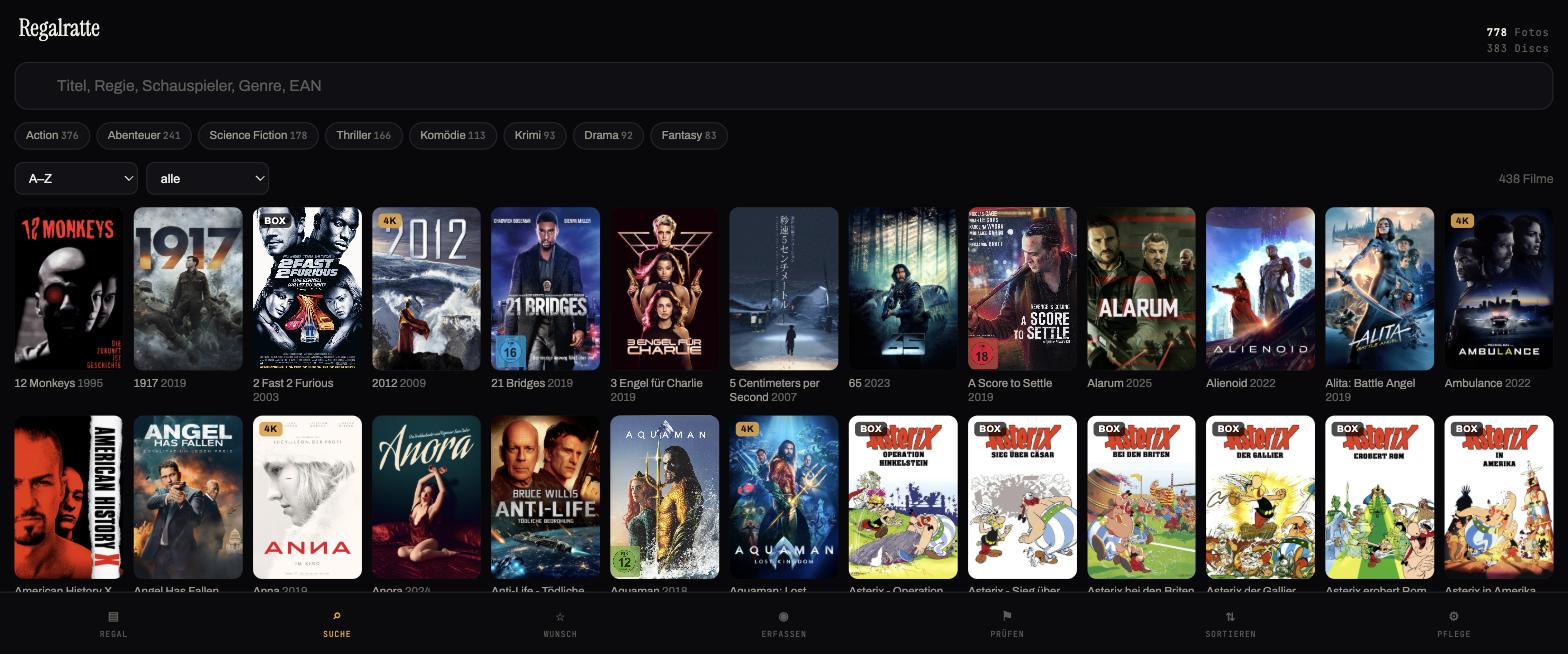Filter by Action genre chip
1568x654 pixels.
pyautogui.click(x=52, y=135)
